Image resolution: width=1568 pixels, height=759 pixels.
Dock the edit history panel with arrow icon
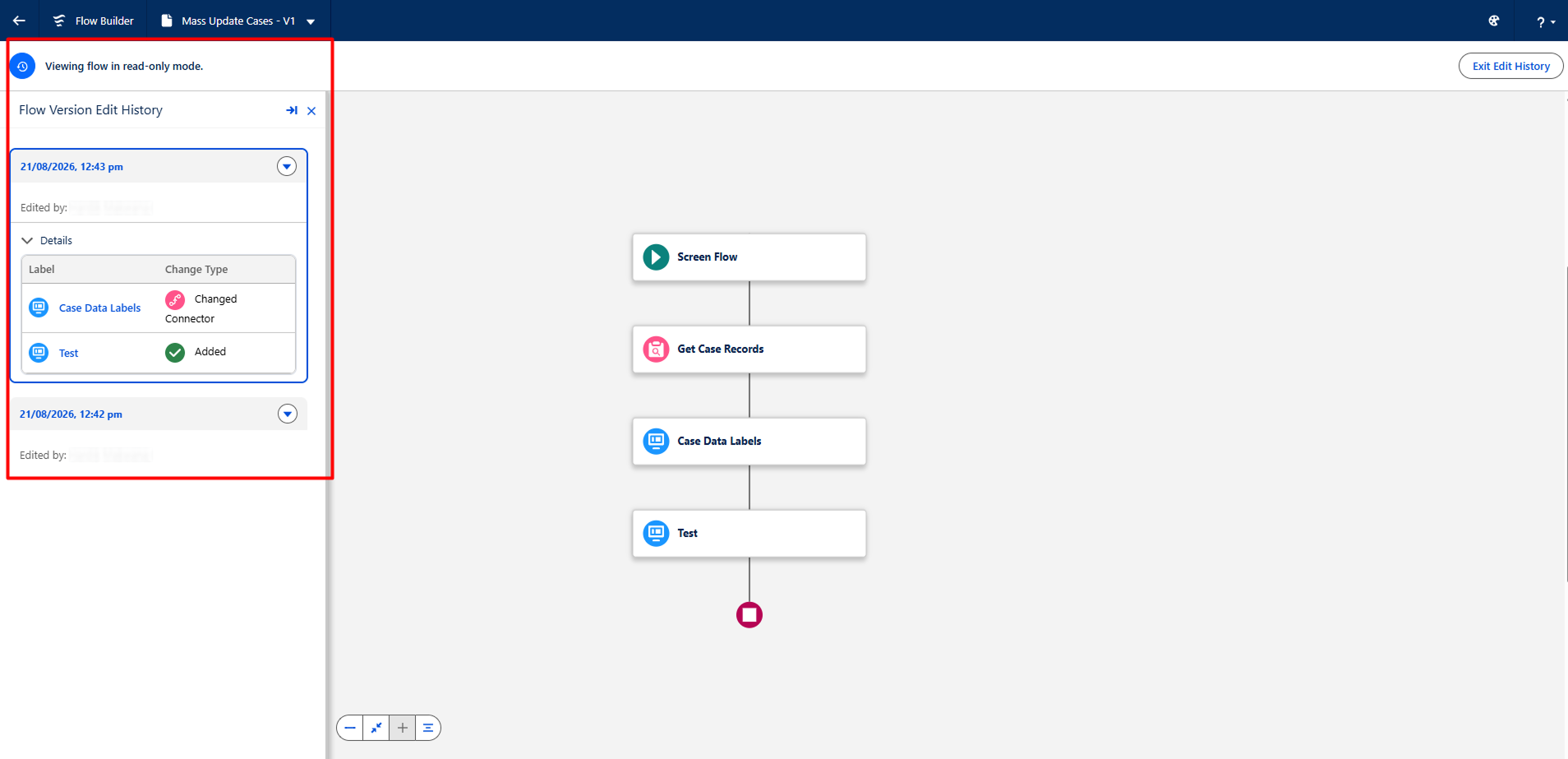click(292, 110)
